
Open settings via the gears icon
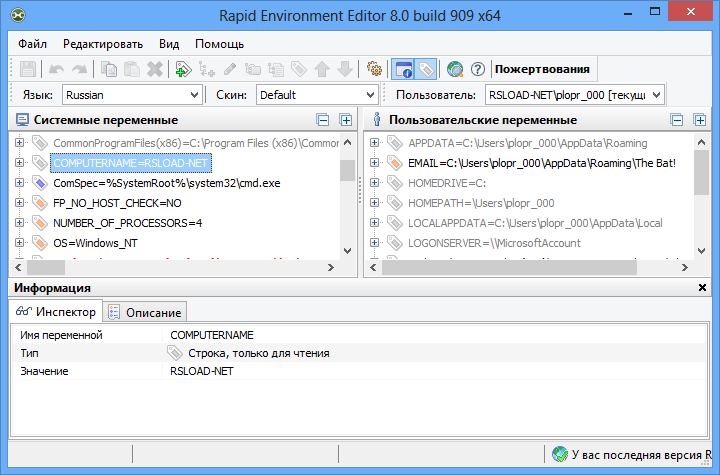click(x=374, y=69)
